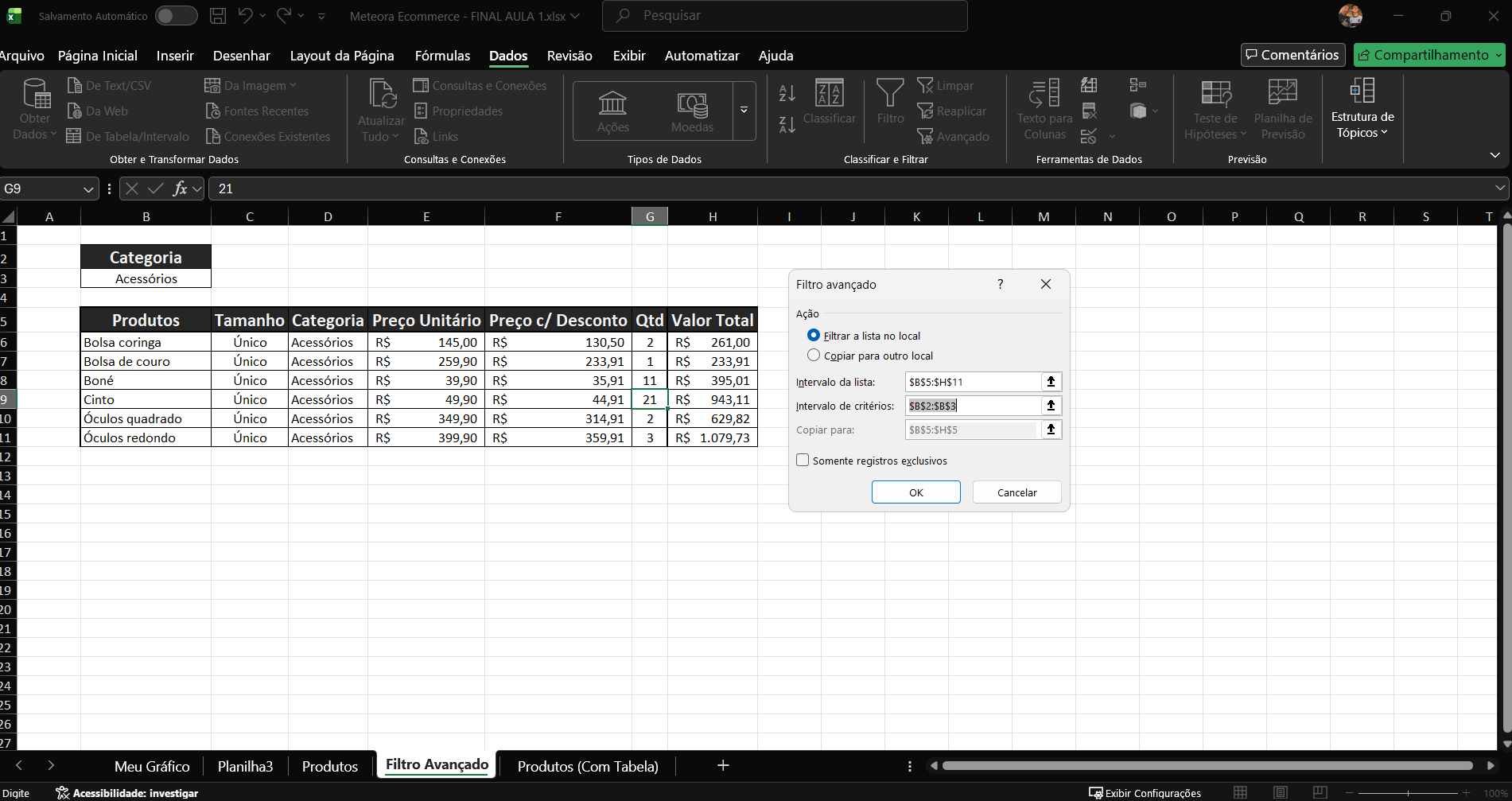This screenshot has height=801, width=1512.
Task: Switch to the Fórmulas ribbon tab
Action: click(x=442, y=56)
